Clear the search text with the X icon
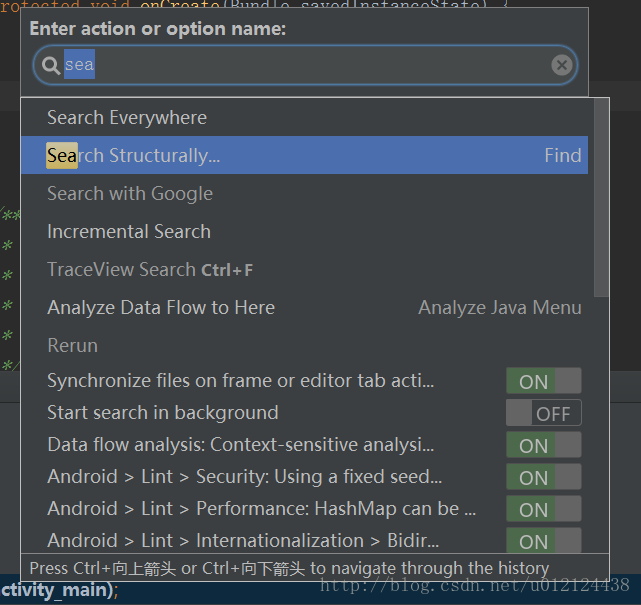This screenshot has width=641, height=605. click(x=562, y=65)
